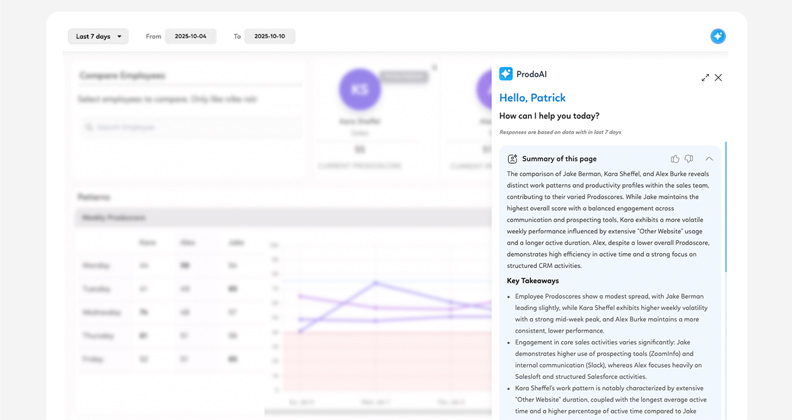The width and height of the screenshot is (792, 420).
Task: Remove the KS employee card with its X
Action: pyautogui.click(x=434, y=67)
